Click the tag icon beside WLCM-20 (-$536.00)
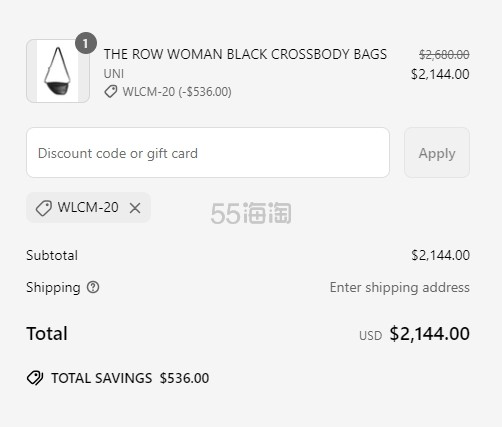Viewport: 502px width, 427px height. pos(111,91)
